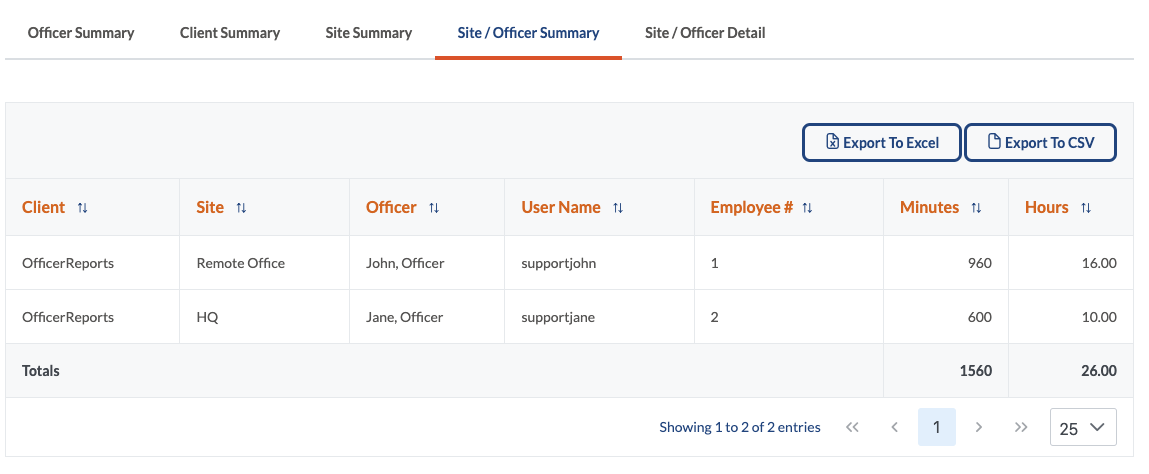Screen dimensions: 1149x474
Task: Switch to Client Summary tab
Action: 230,33
